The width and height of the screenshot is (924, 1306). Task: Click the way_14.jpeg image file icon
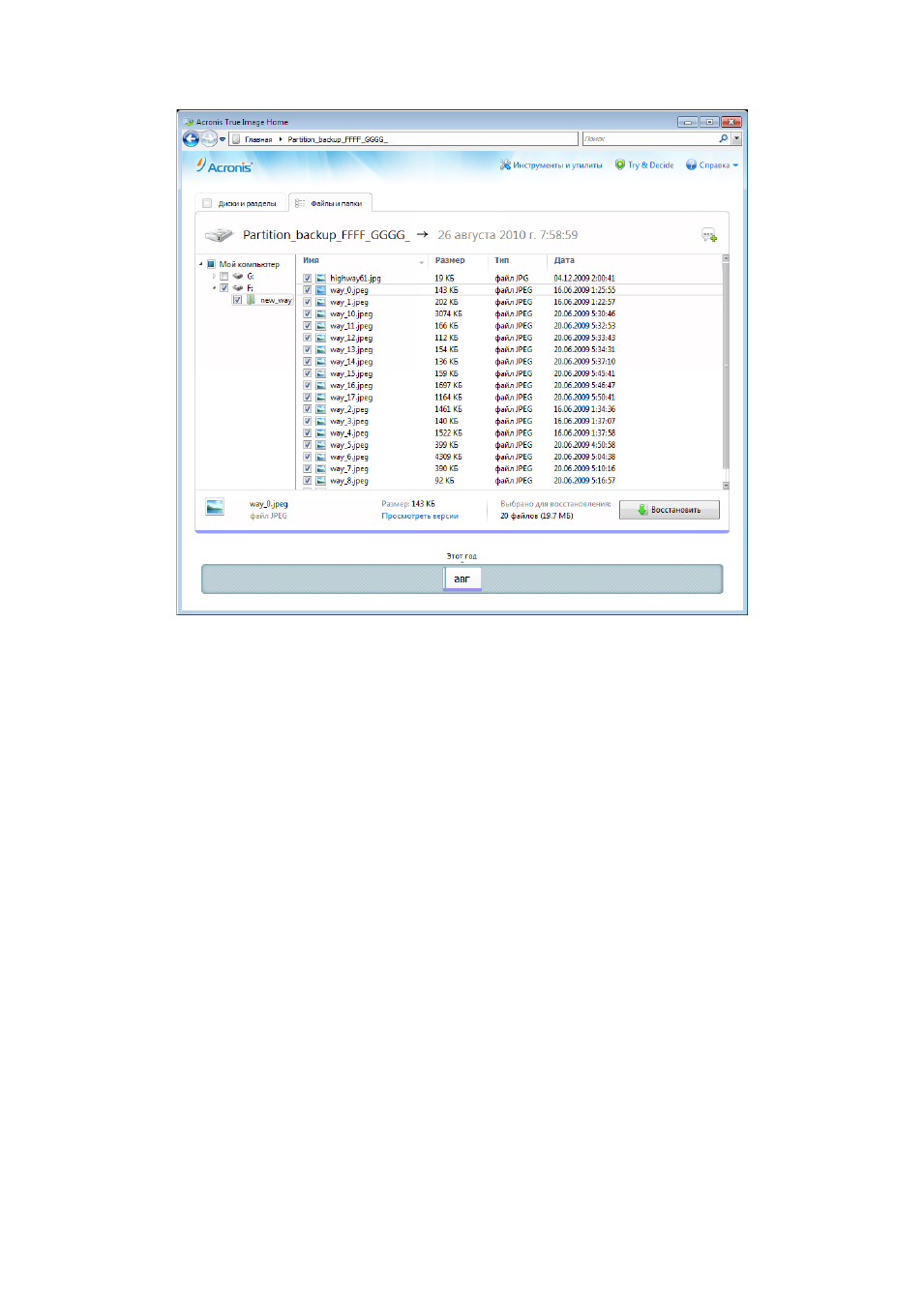point(320,362)
